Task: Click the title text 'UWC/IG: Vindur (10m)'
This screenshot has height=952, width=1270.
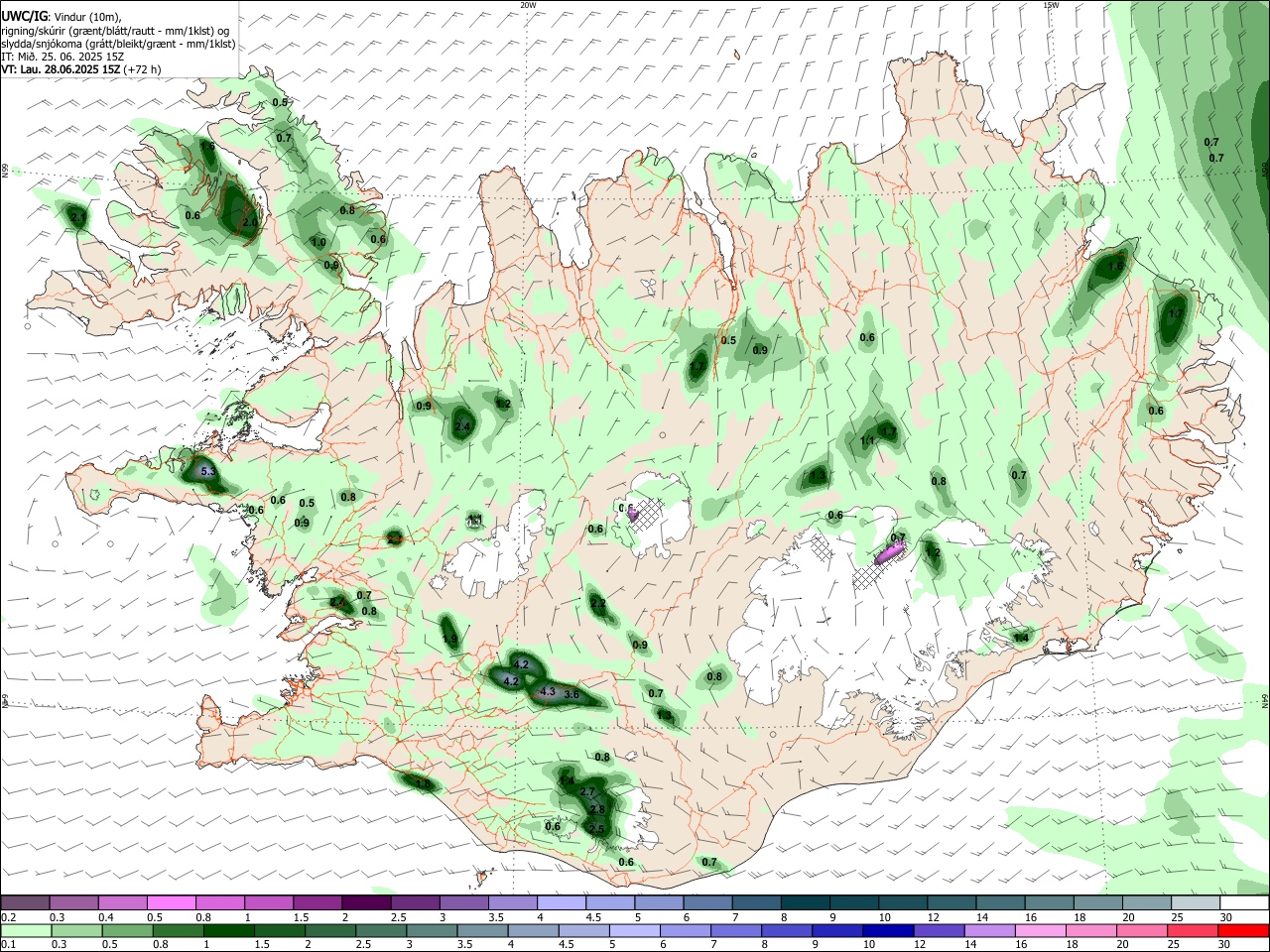Action: point(62,16)
